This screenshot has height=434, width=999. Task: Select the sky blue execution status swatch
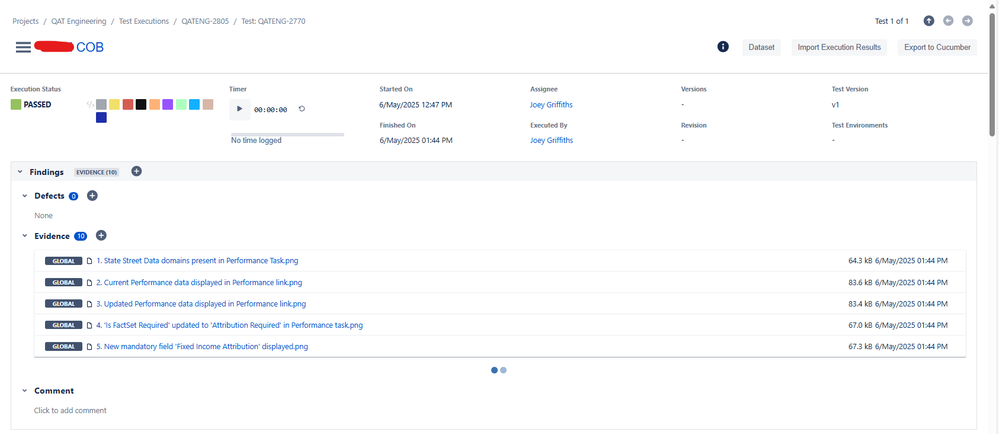pos(194,105)
